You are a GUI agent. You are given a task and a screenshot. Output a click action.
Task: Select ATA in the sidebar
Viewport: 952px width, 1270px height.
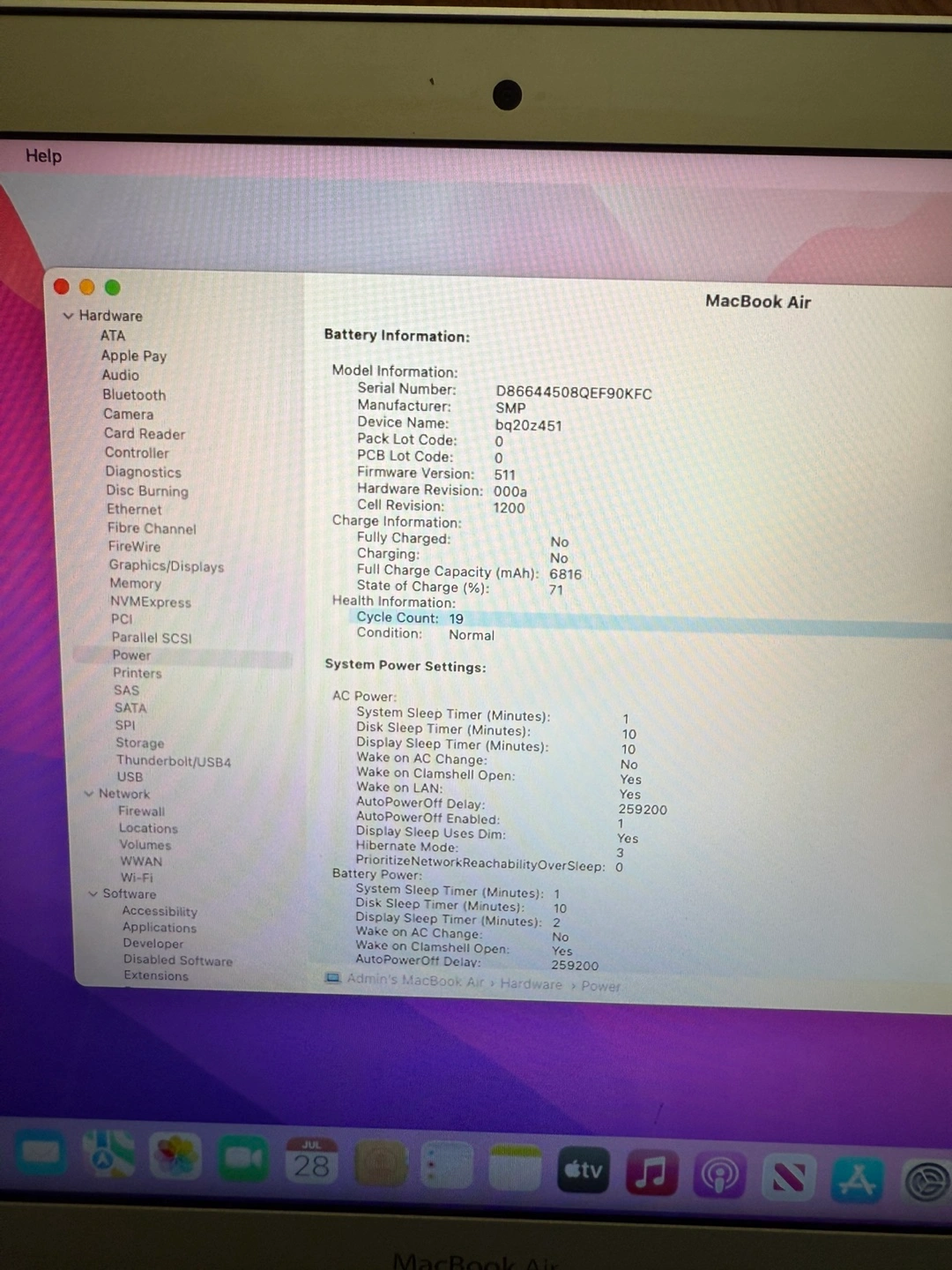pos(113,336)
